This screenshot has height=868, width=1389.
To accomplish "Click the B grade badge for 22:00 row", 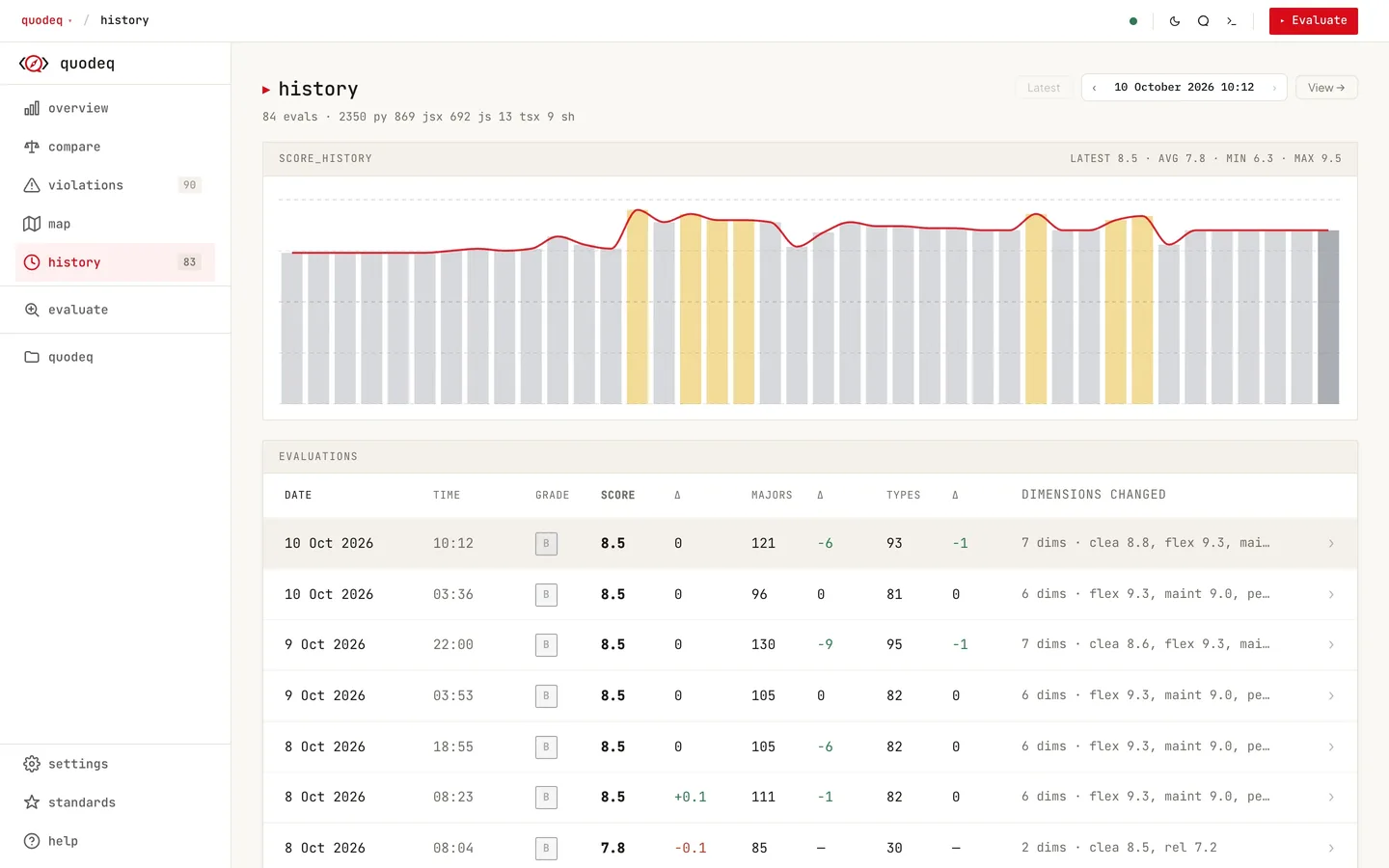I will coord(546,644).
